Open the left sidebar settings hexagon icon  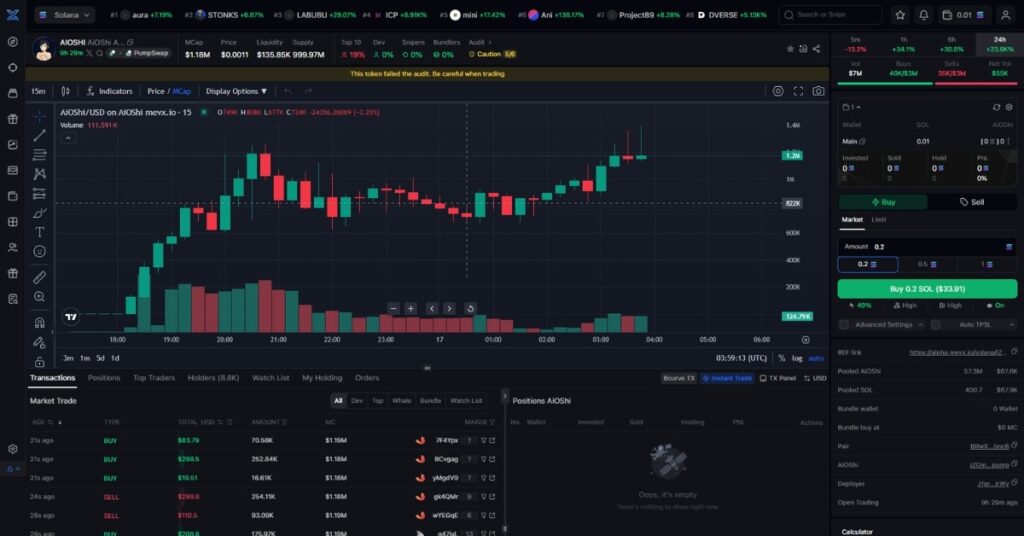12,449
